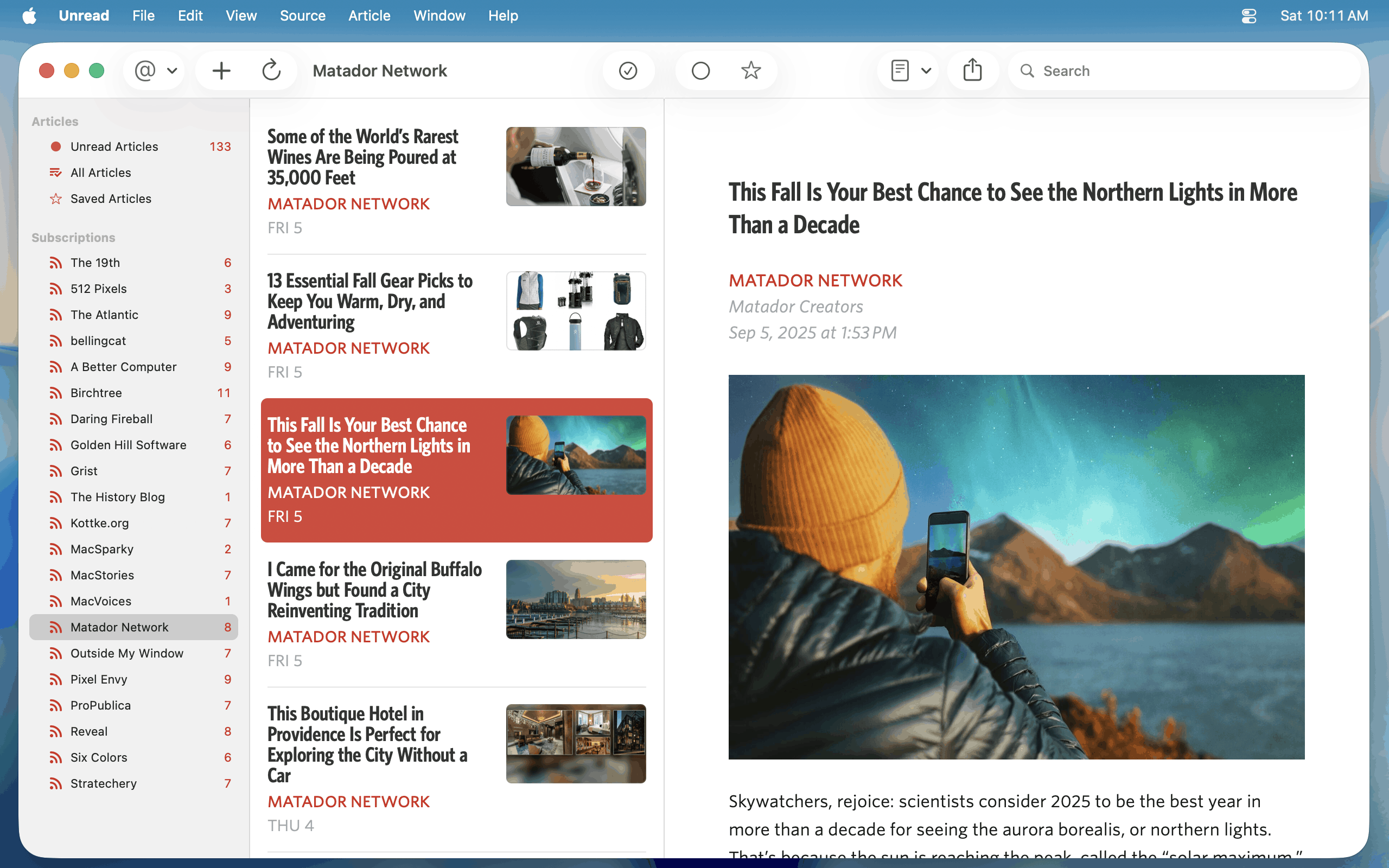The height and width of the screenshot is (868, 1389).
Task: Click the add subscription plus icon
Action: coord(221,71)
